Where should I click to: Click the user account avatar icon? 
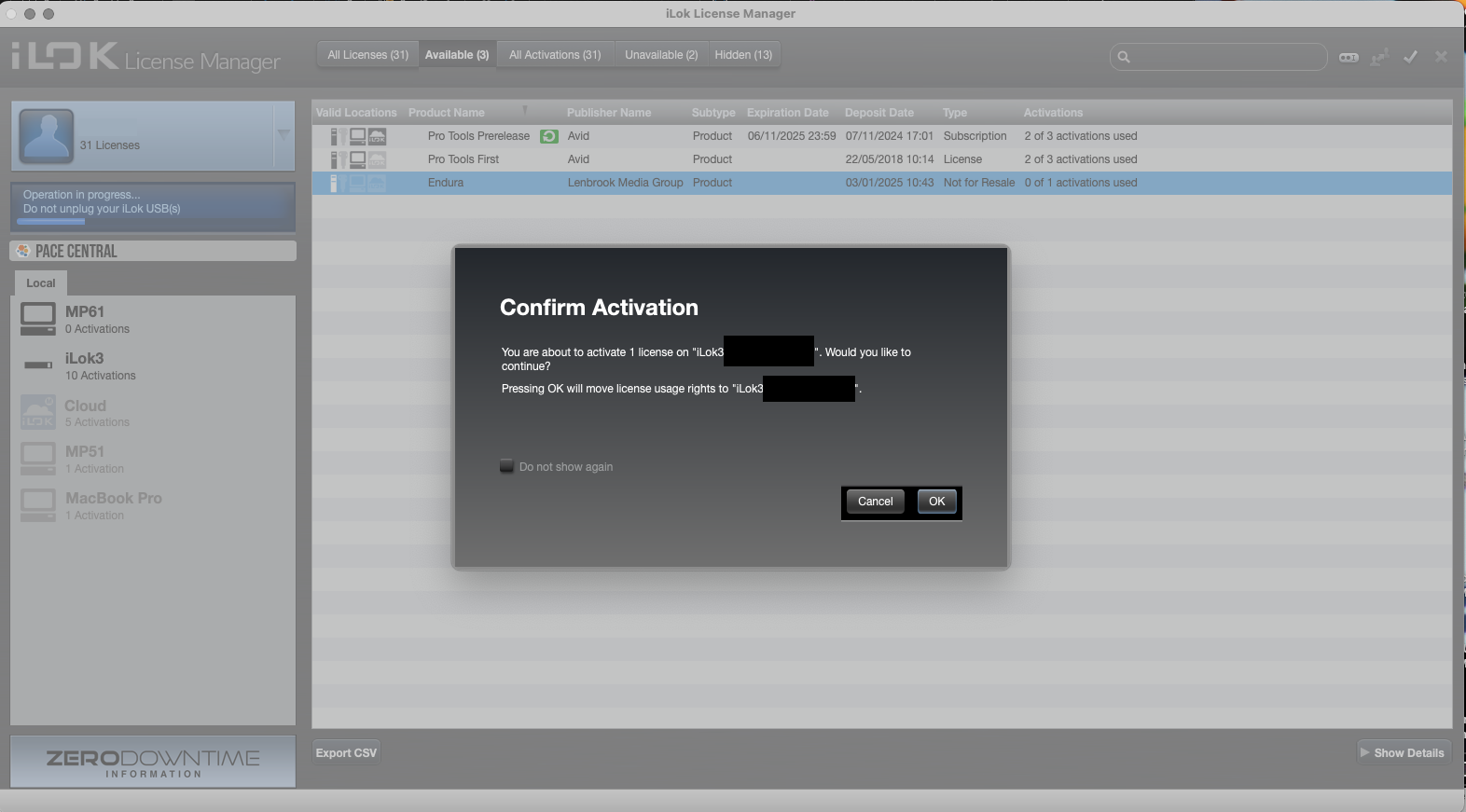point(47,135)
